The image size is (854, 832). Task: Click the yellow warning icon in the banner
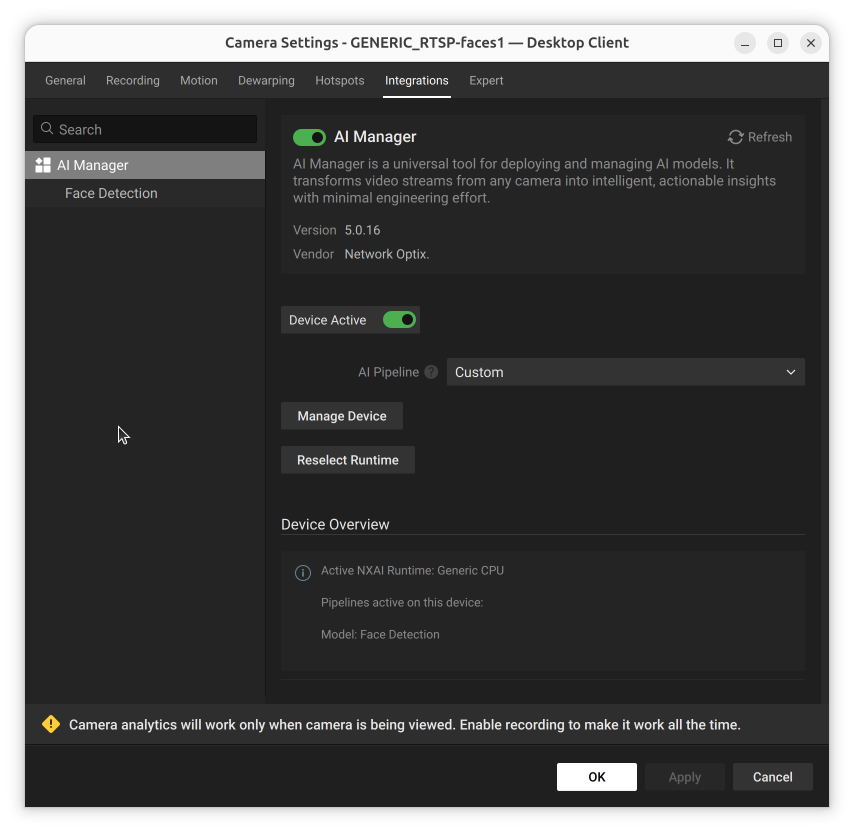click(51, 724)
